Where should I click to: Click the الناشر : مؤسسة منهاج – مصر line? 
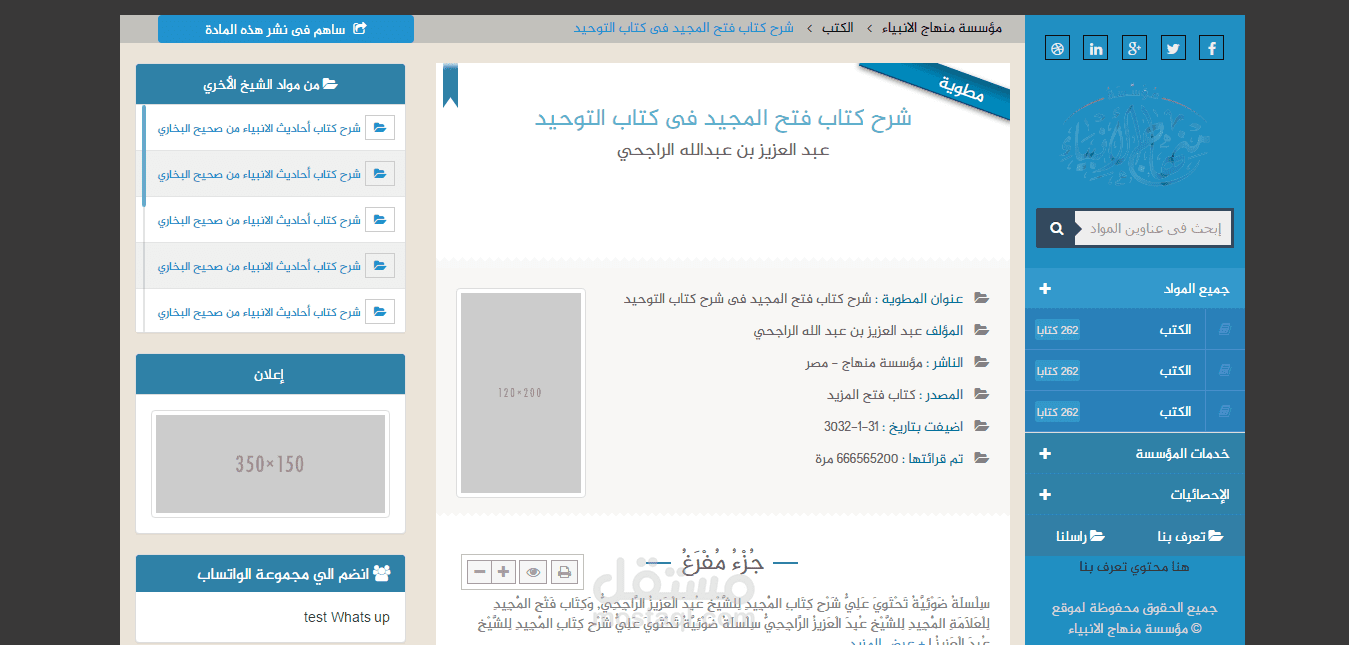click(x=885, y=363)
